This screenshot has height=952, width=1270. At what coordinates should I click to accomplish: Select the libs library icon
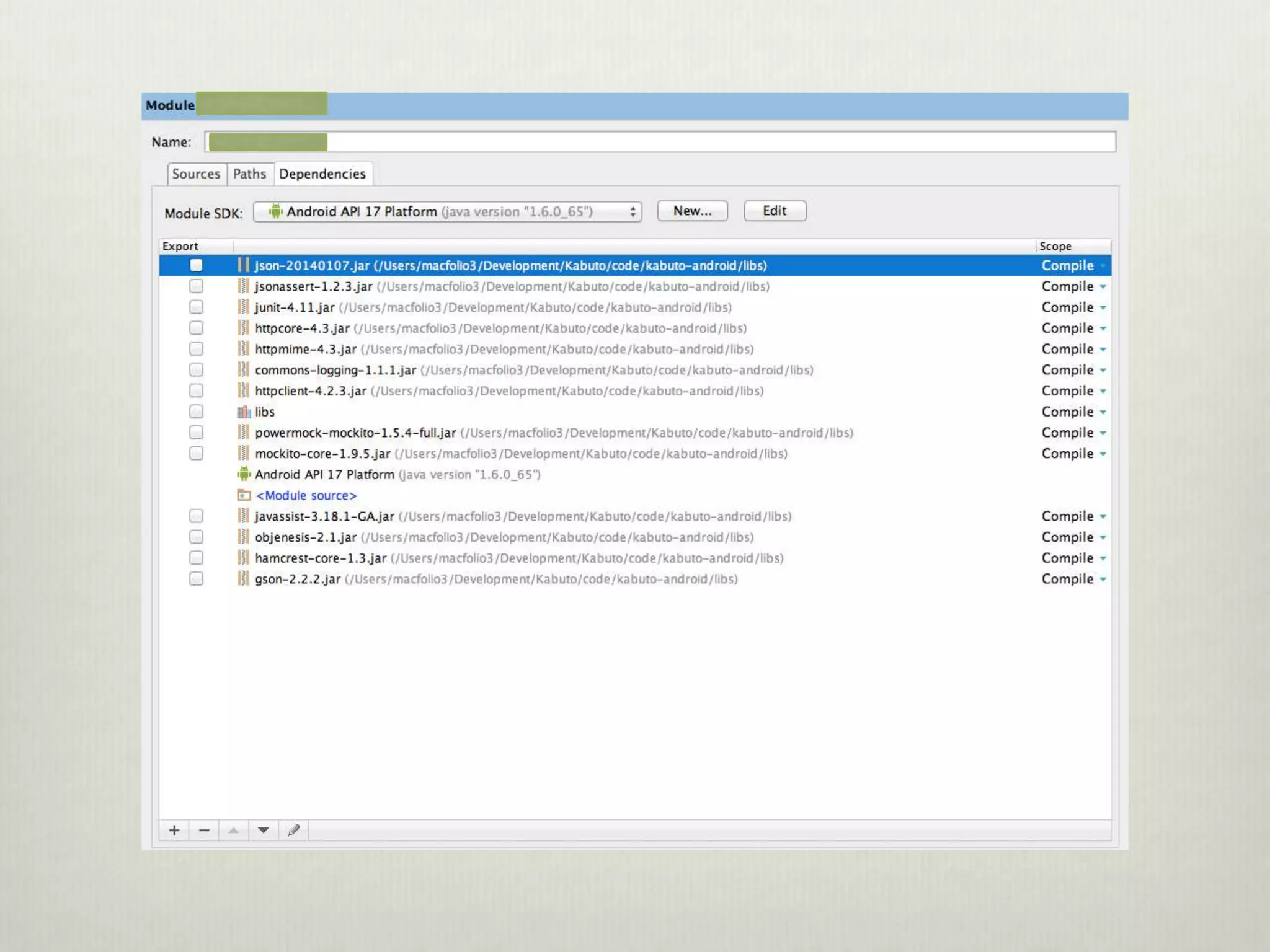click(244, 412)
